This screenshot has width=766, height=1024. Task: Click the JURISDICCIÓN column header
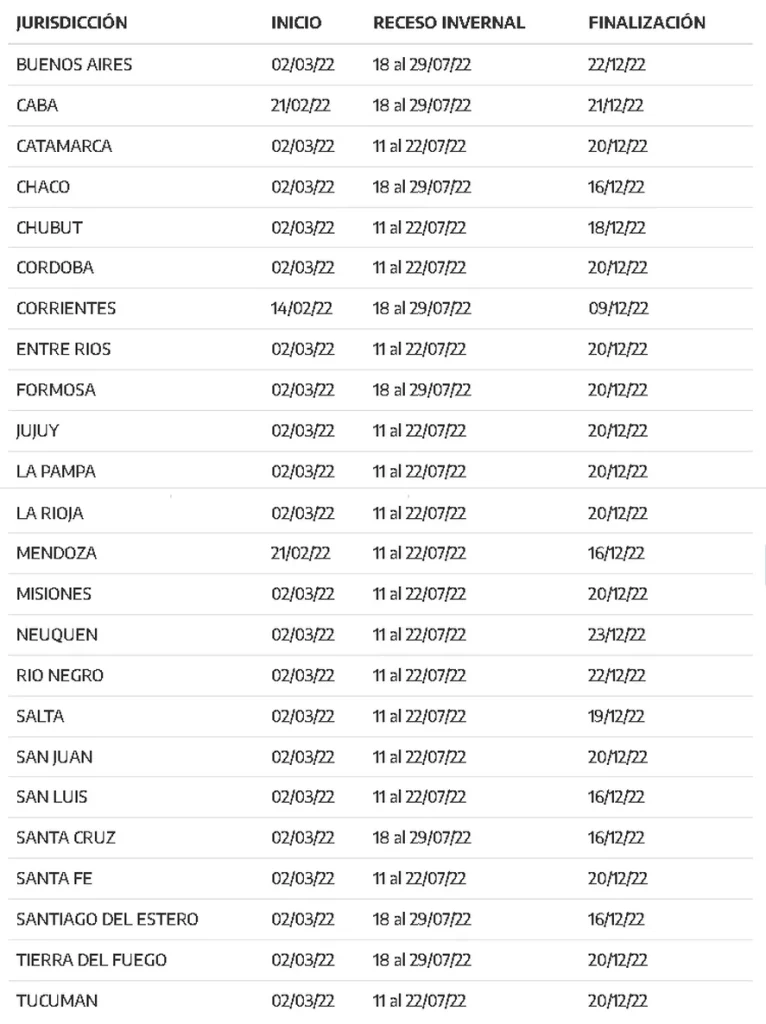(72, 23)
